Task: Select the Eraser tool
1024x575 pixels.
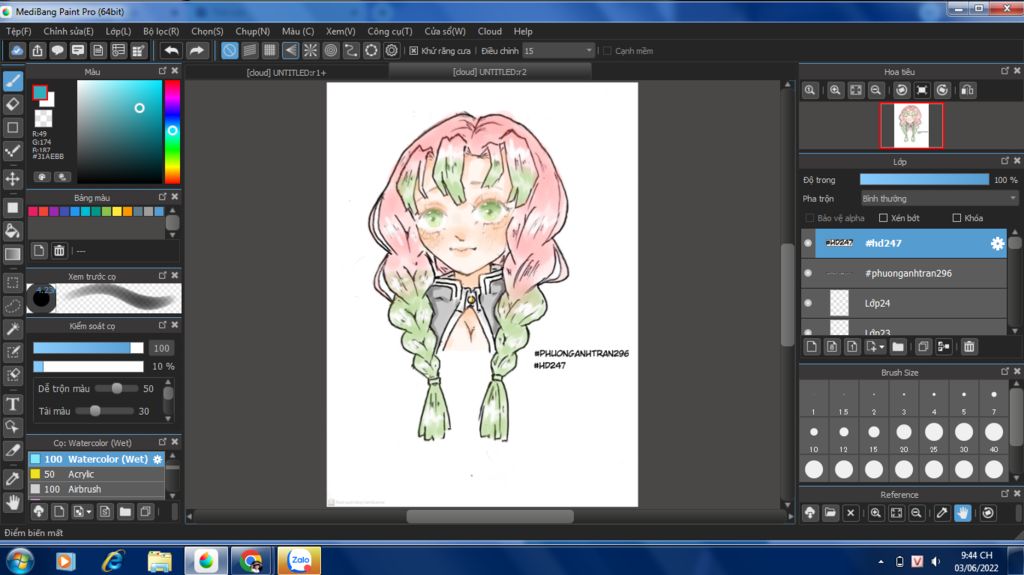Action: pyautogui.click(x=13, y=104)
